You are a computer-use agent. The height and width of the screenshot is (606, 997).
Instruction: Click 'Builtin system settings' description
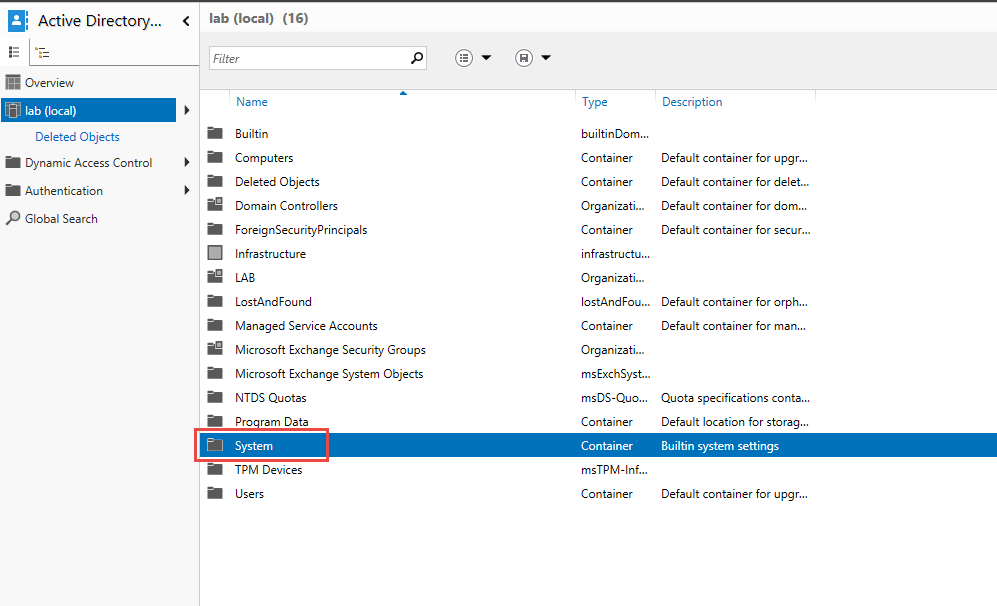(720, 446)
